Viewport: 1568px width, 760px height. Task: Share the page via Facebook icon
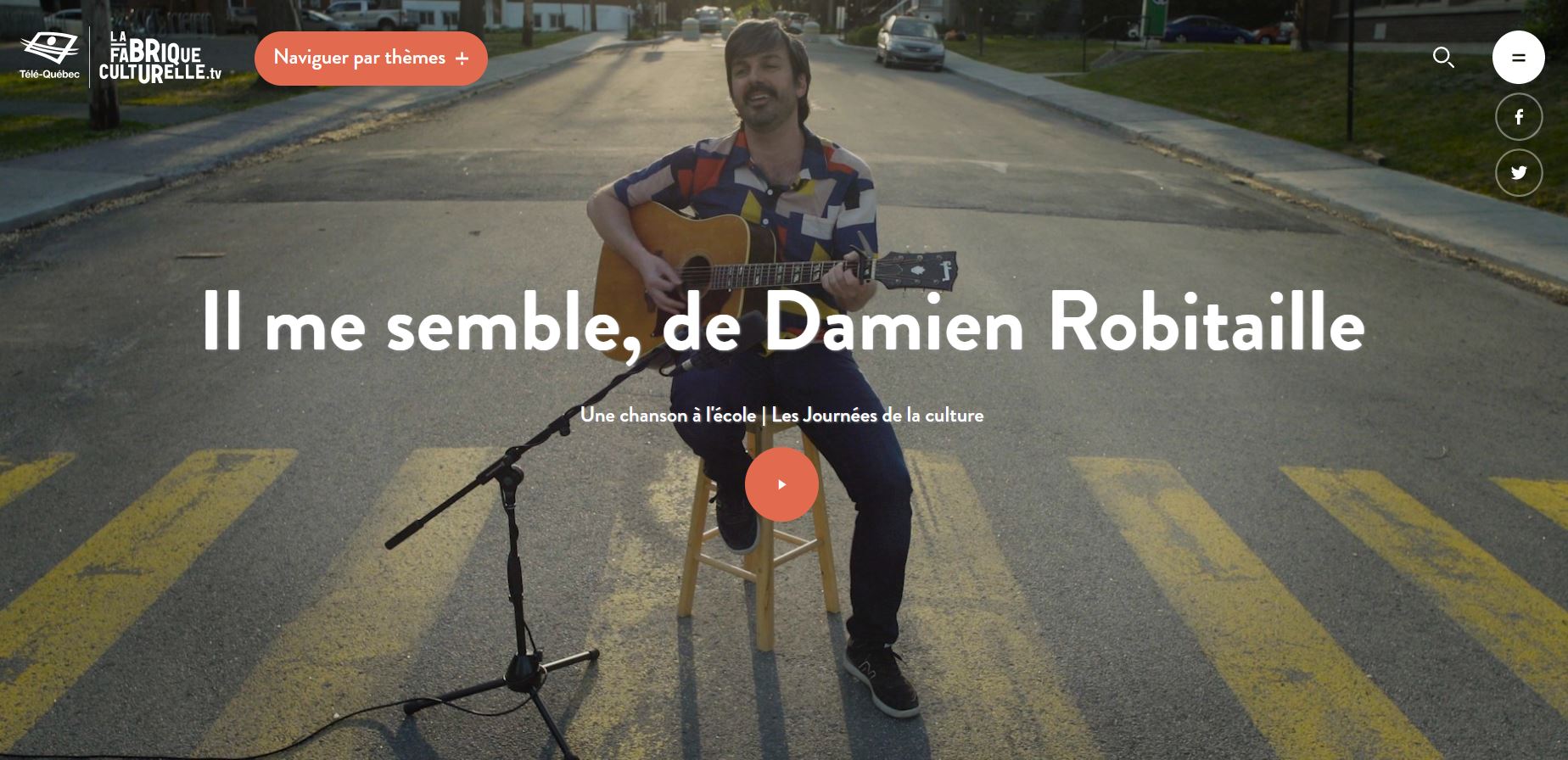1519,117
